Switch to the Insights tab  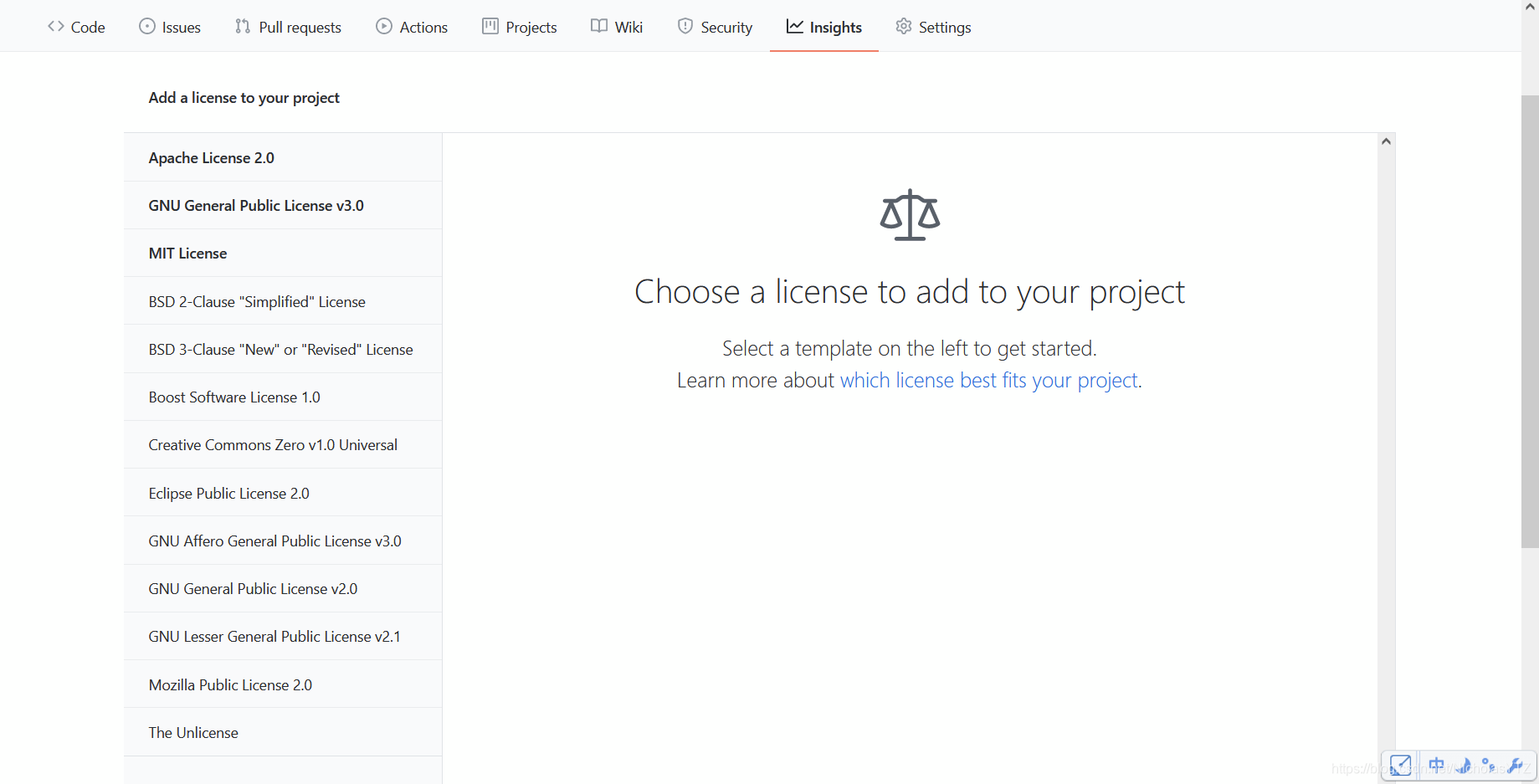tap(824, 26)
